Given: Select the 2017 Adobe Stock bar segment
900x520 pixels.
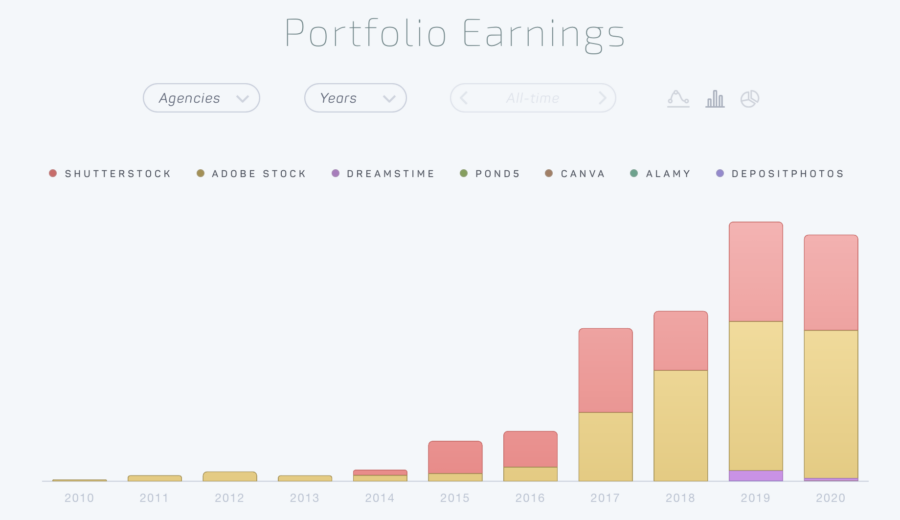Looking at the screenshot, I should (x=606, y=447).
